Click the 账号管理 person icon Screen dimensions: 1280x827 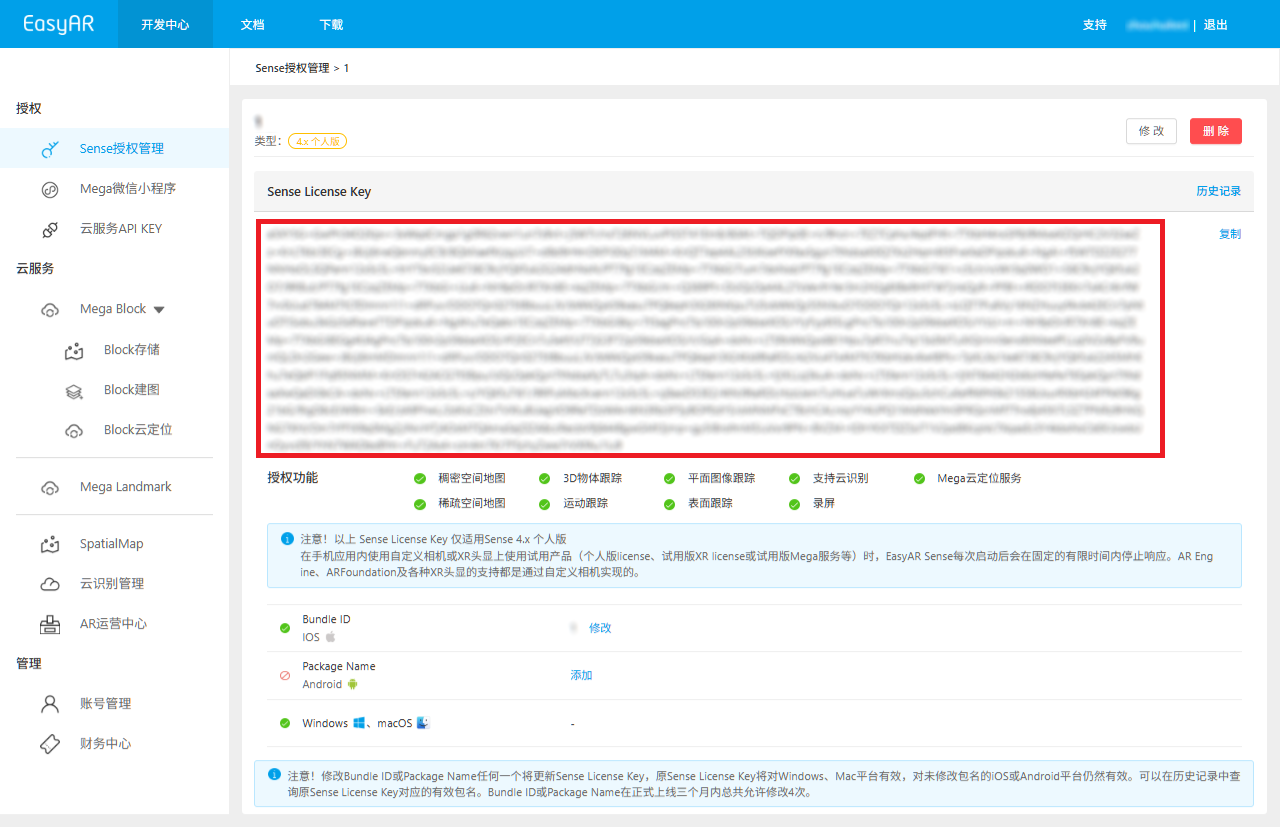50,704
